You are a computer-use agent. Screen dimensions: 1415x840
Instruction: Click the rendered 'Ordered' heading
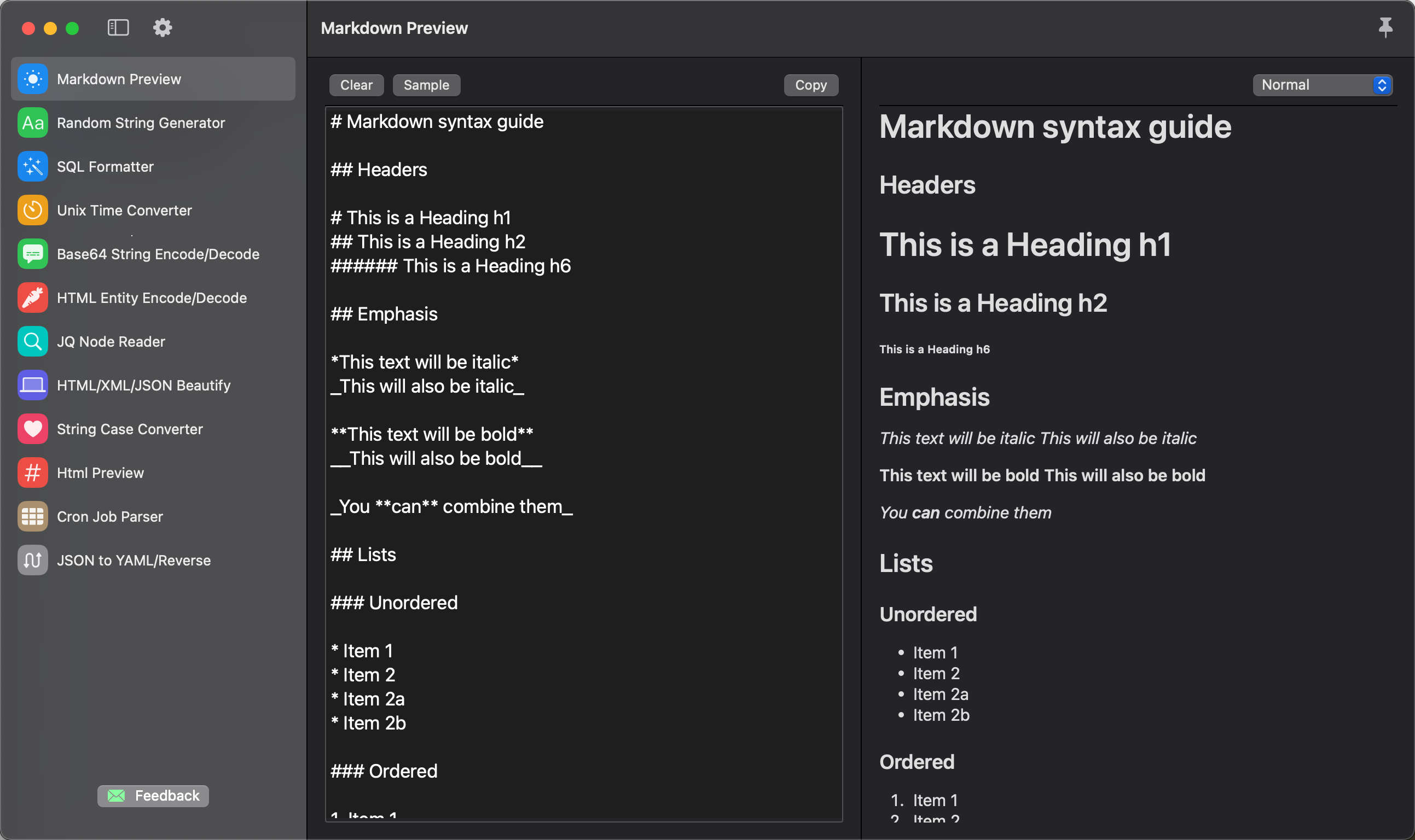pos(917,762)
